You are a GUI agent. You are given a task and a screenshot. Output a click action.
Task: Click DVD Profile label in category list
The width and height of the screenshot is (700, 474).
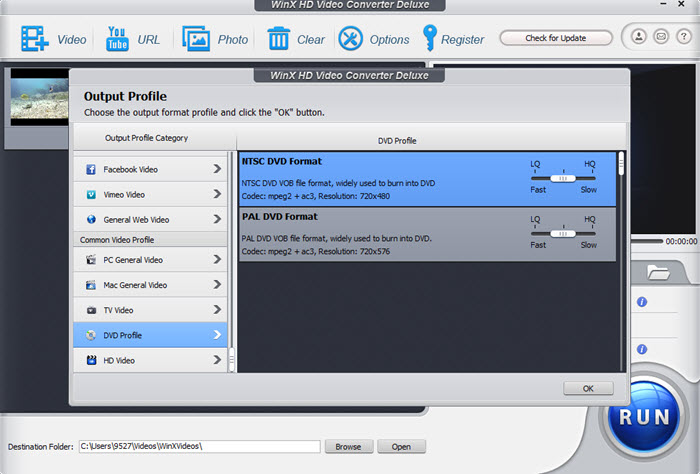[x=122, y=335]
